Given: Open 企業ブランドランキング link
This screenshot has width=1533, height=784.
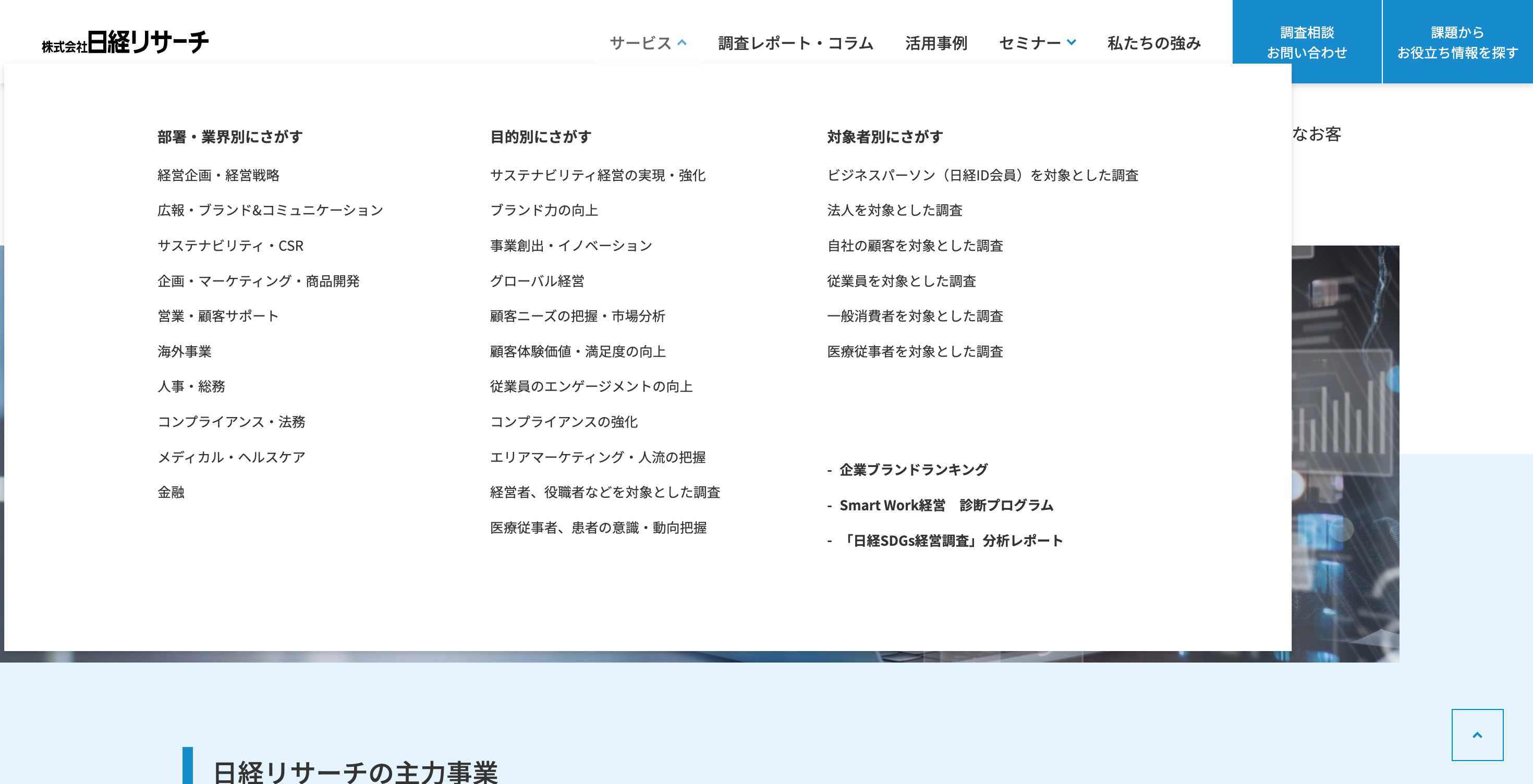Looking at the screenshot, I should 913,470.
